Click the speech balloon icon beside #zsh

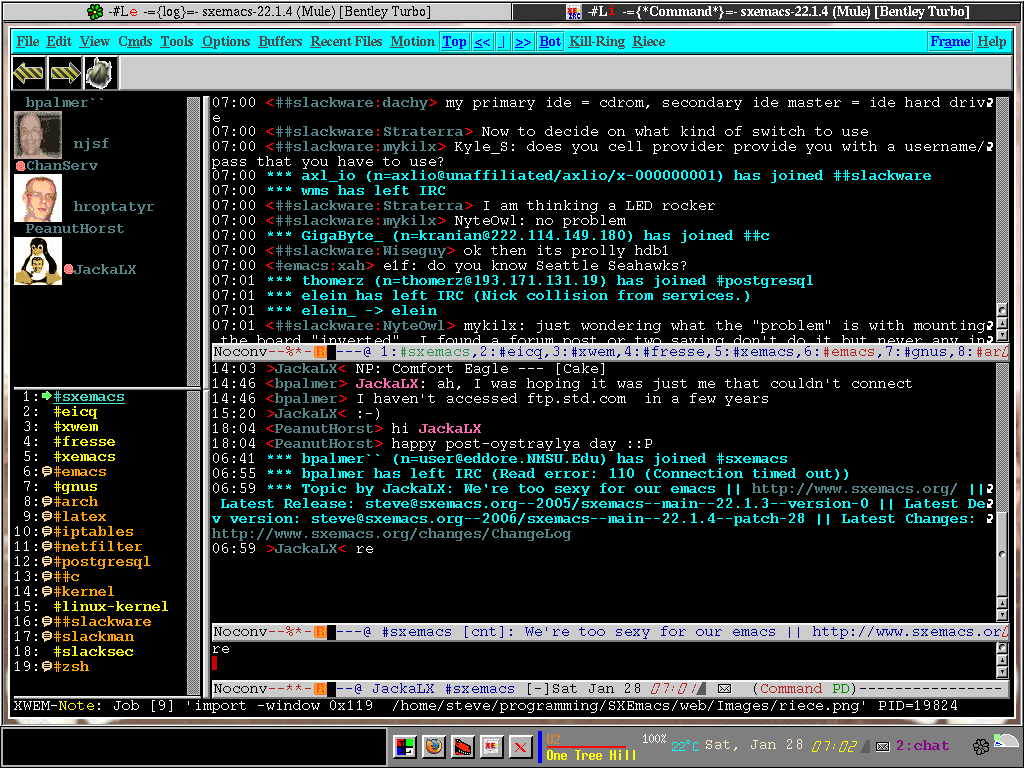(x=47, y=667)
